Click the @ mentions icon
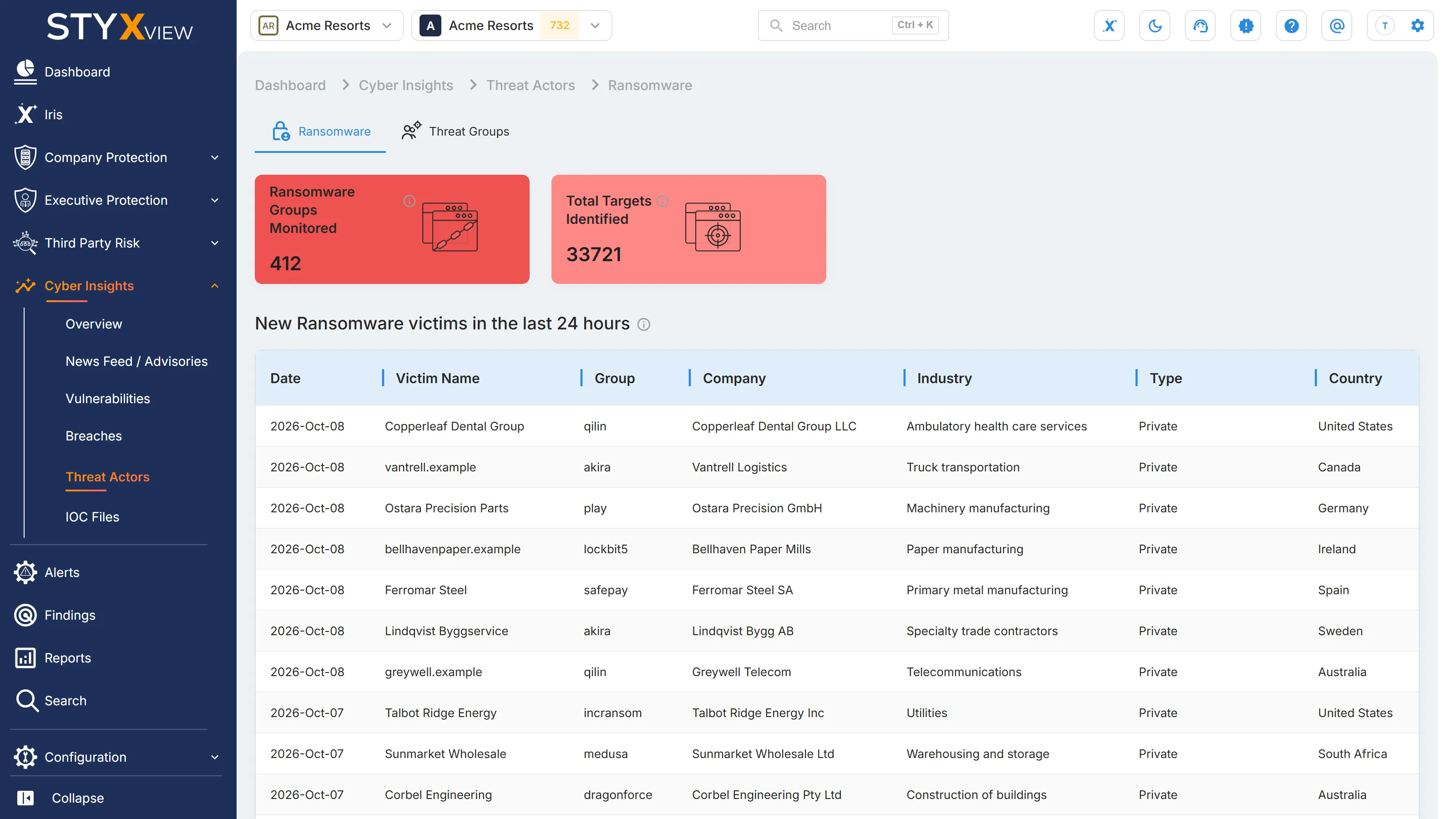Image resolution: width=1456 pixels, height=819 pixels. [1337, 25]
